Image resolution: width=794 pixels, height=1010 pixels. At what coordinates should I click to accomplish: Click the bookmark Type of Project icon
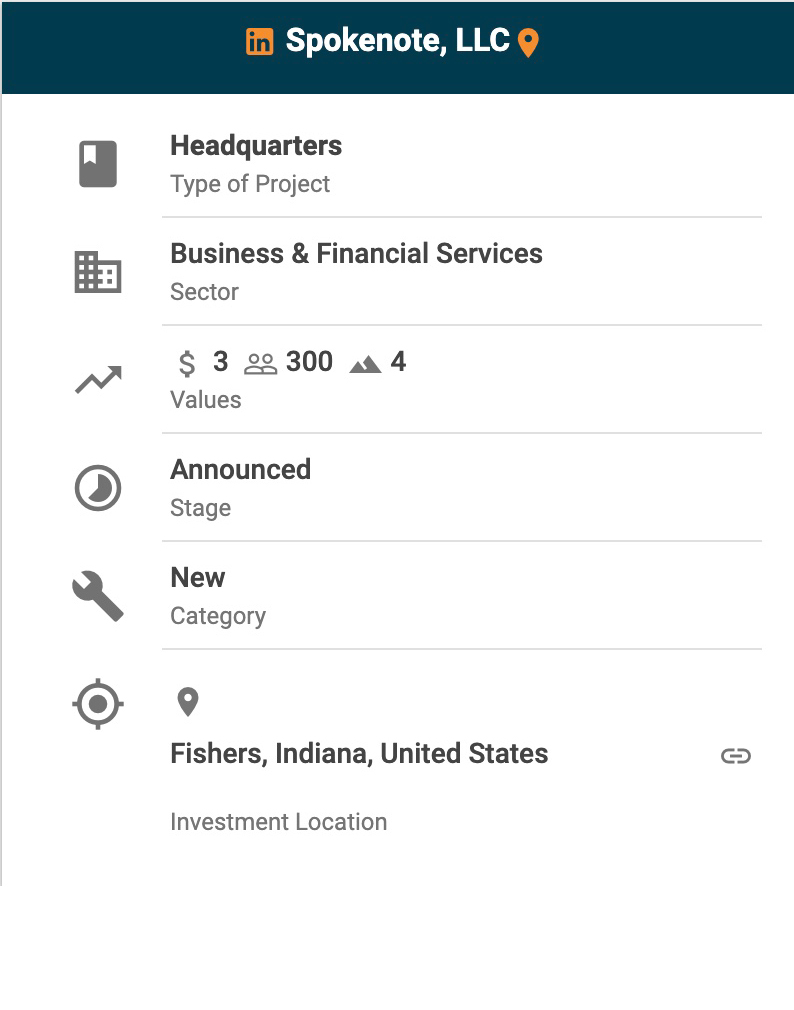(98, 164)
